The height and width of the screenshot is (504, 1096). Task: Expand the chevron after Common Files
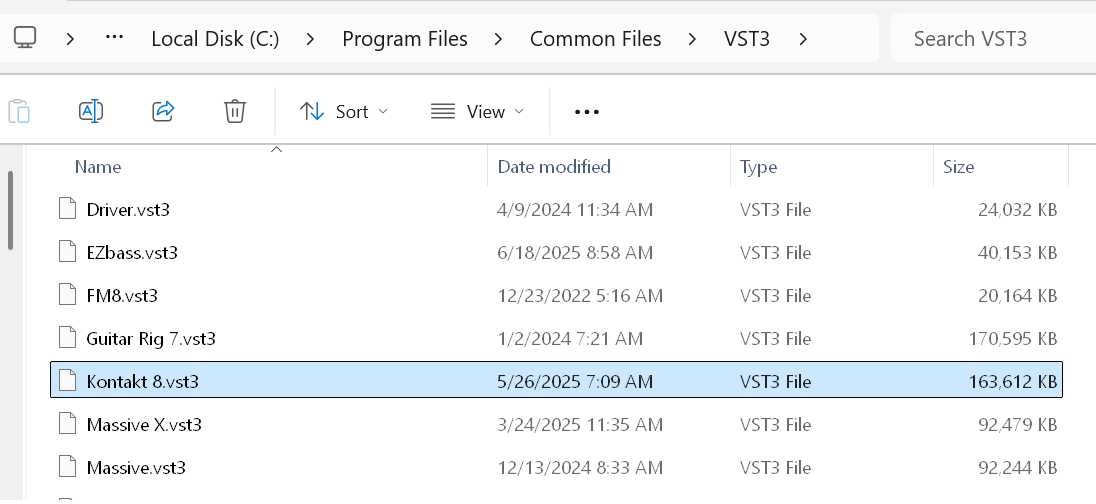click(x=692, y=39)
